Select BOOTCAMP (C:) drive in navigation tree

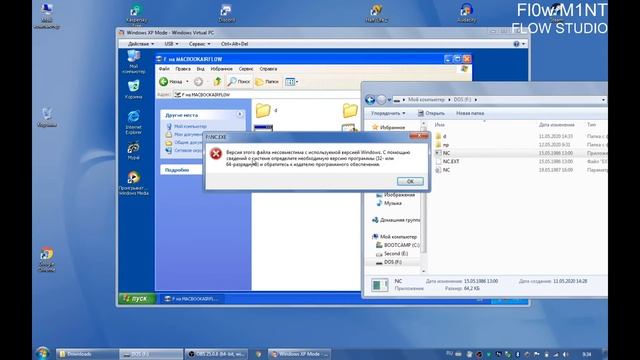[397, 245]
